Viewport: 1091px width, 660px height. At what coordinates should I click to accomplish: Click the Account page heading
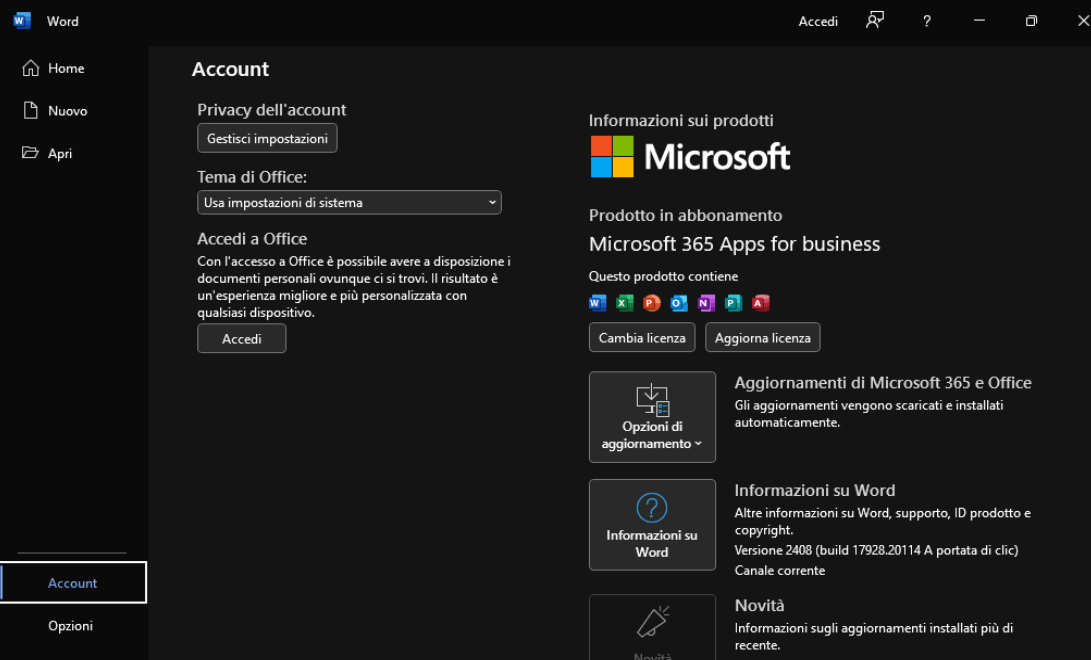pyautogui.click(x=230, y=69)
